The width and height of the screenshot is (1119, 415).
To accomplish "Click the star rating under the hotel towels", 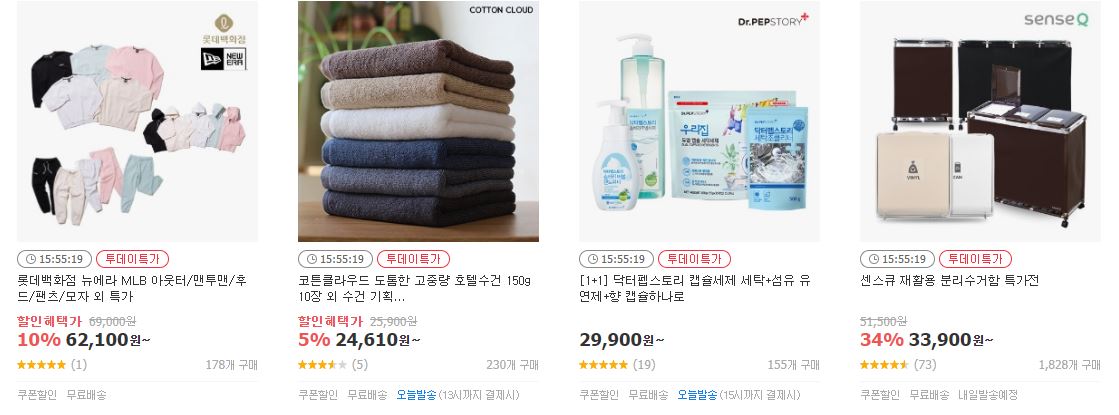I will click(x=322, y=364).
